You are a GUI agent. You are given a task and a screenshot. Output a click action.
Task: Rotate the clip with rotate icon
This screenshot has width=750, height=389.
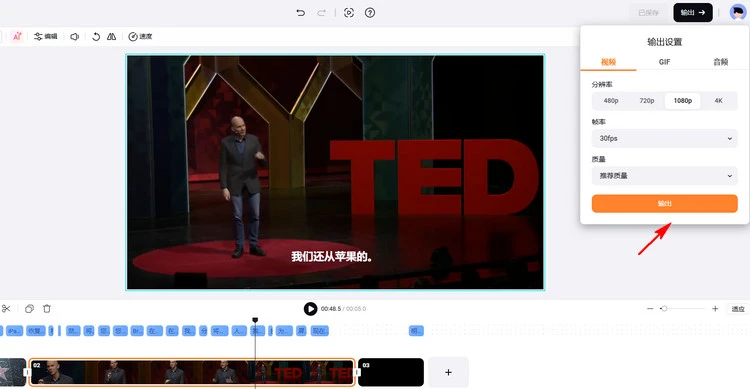[x=96, y=36]
